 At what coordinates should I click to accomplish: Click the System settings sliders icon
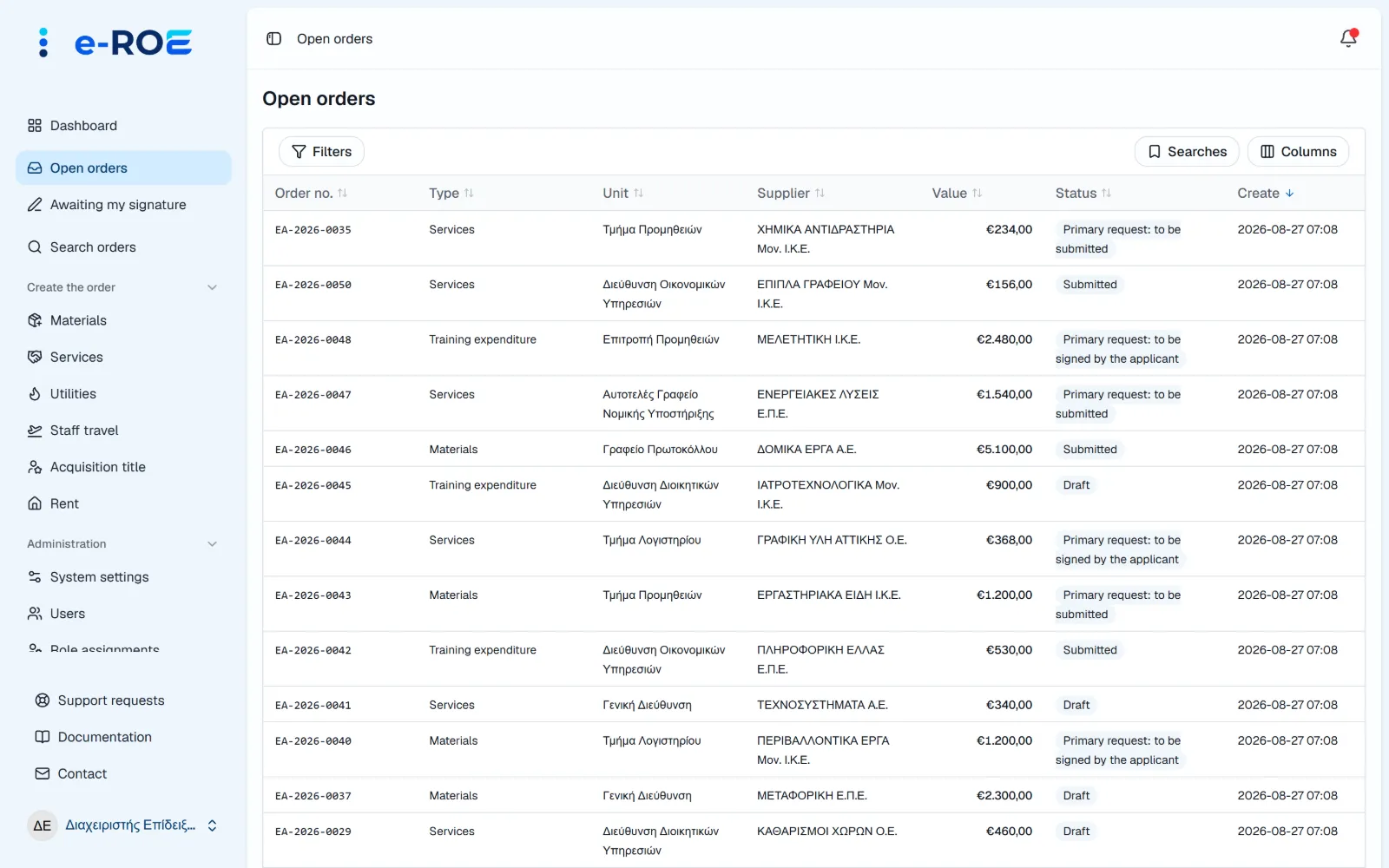click(x=35, y=577)
